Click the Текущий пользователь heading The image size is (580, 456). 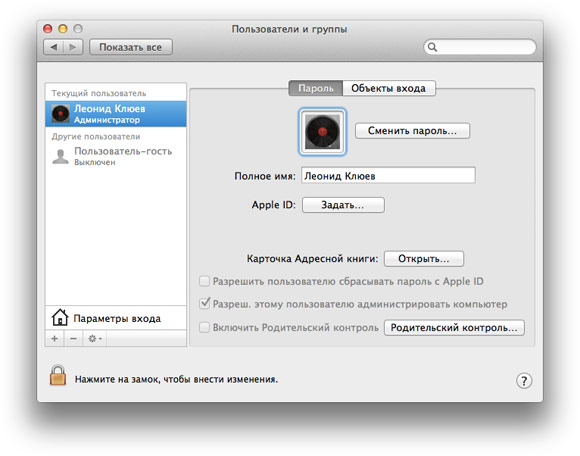click(x=99, y=93)
